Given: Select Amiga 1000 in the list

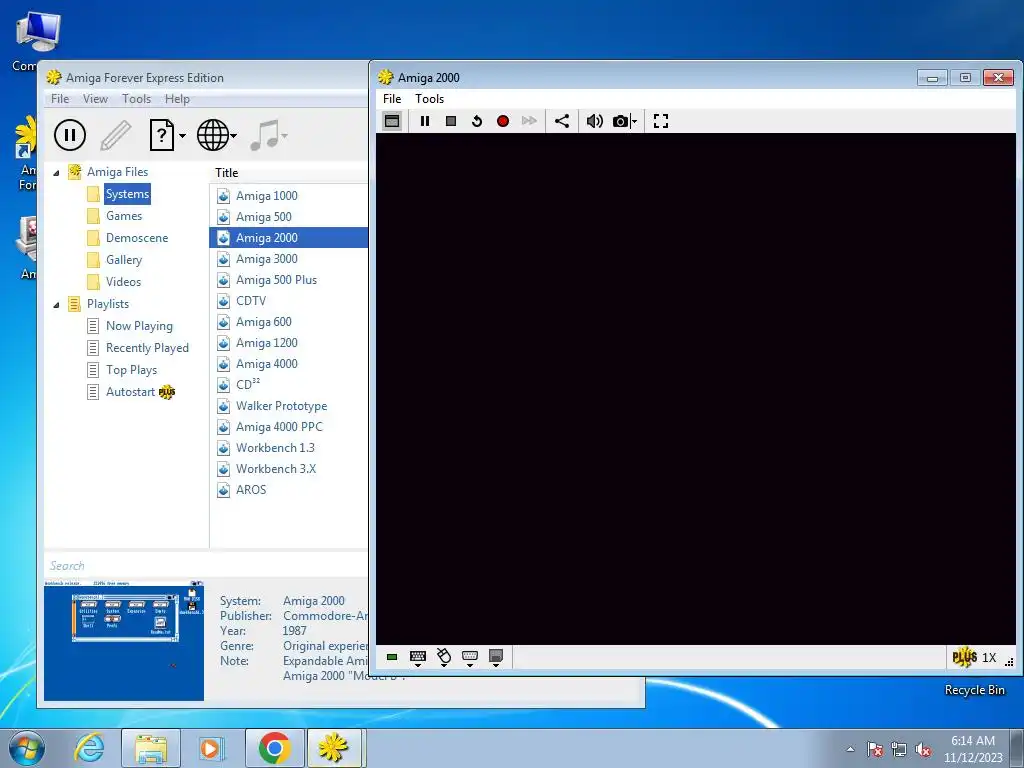Looking at the screenshot, I should [289, 196].
